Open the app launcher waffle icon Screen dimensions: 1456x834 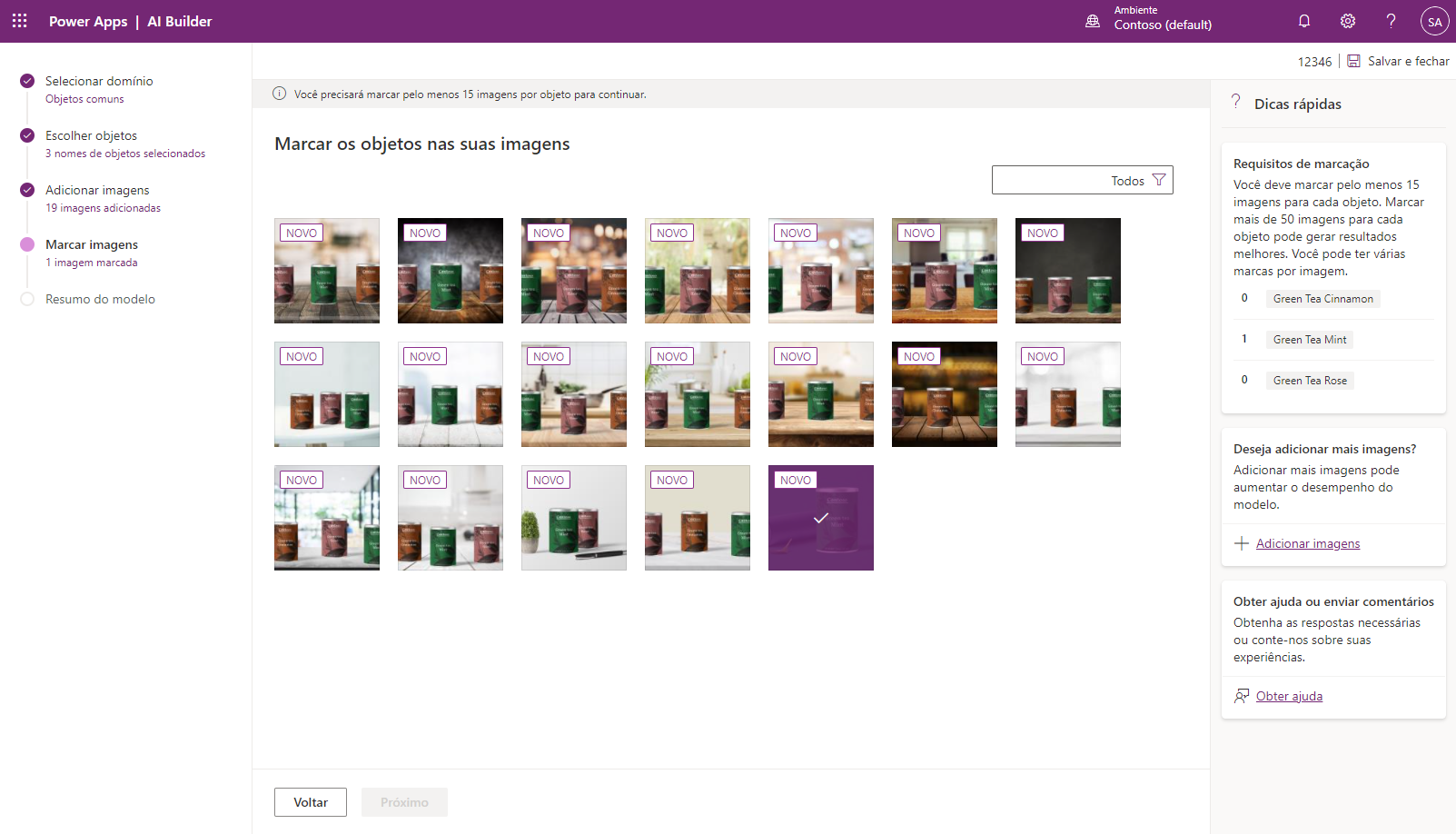click(x=20, y=21)
